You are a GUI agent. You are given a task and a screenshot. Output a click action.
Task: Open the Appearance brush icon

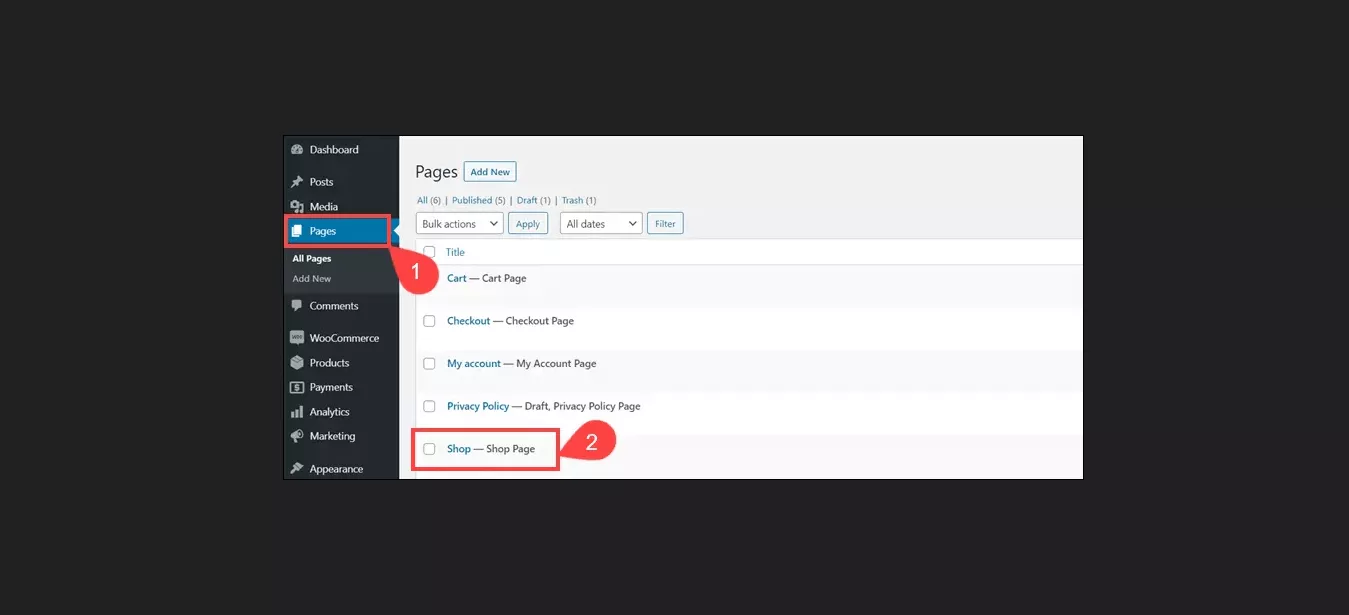coord(297,467)
